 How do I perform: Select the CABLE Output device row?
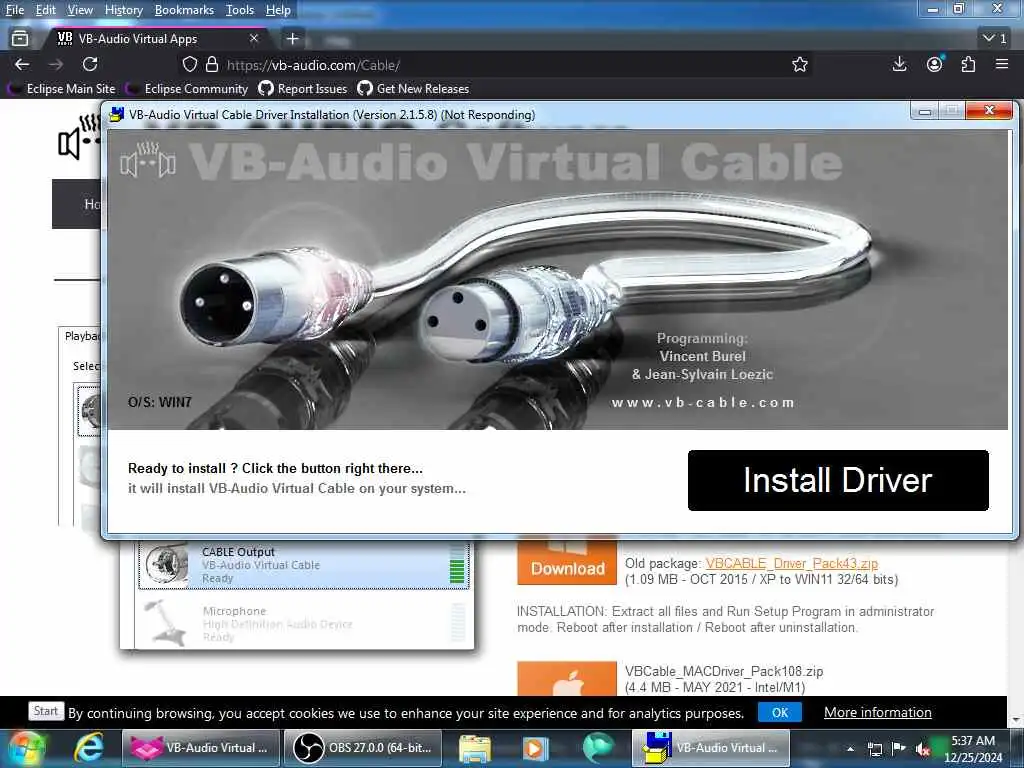[x=304, y=565]
